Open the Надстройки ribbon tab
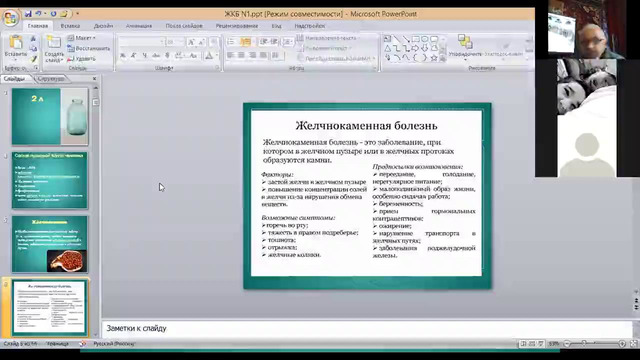 (x=310, y=26)
